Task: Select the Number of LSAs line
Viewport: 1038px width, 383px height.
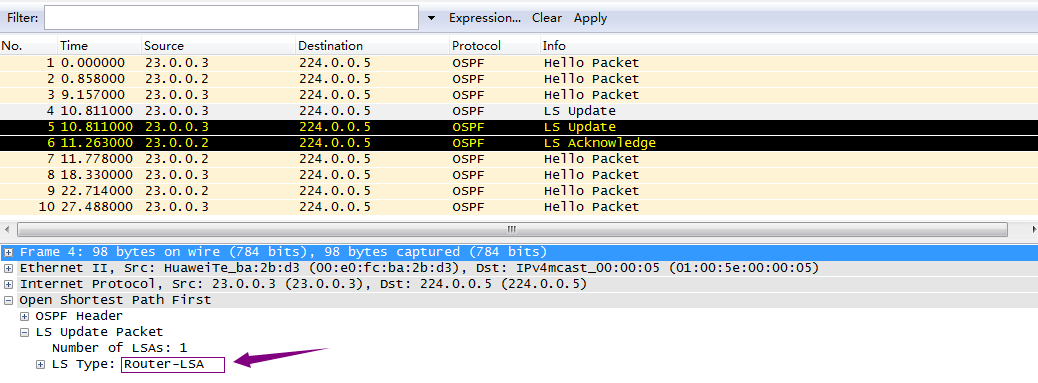Action: [120, 348]
